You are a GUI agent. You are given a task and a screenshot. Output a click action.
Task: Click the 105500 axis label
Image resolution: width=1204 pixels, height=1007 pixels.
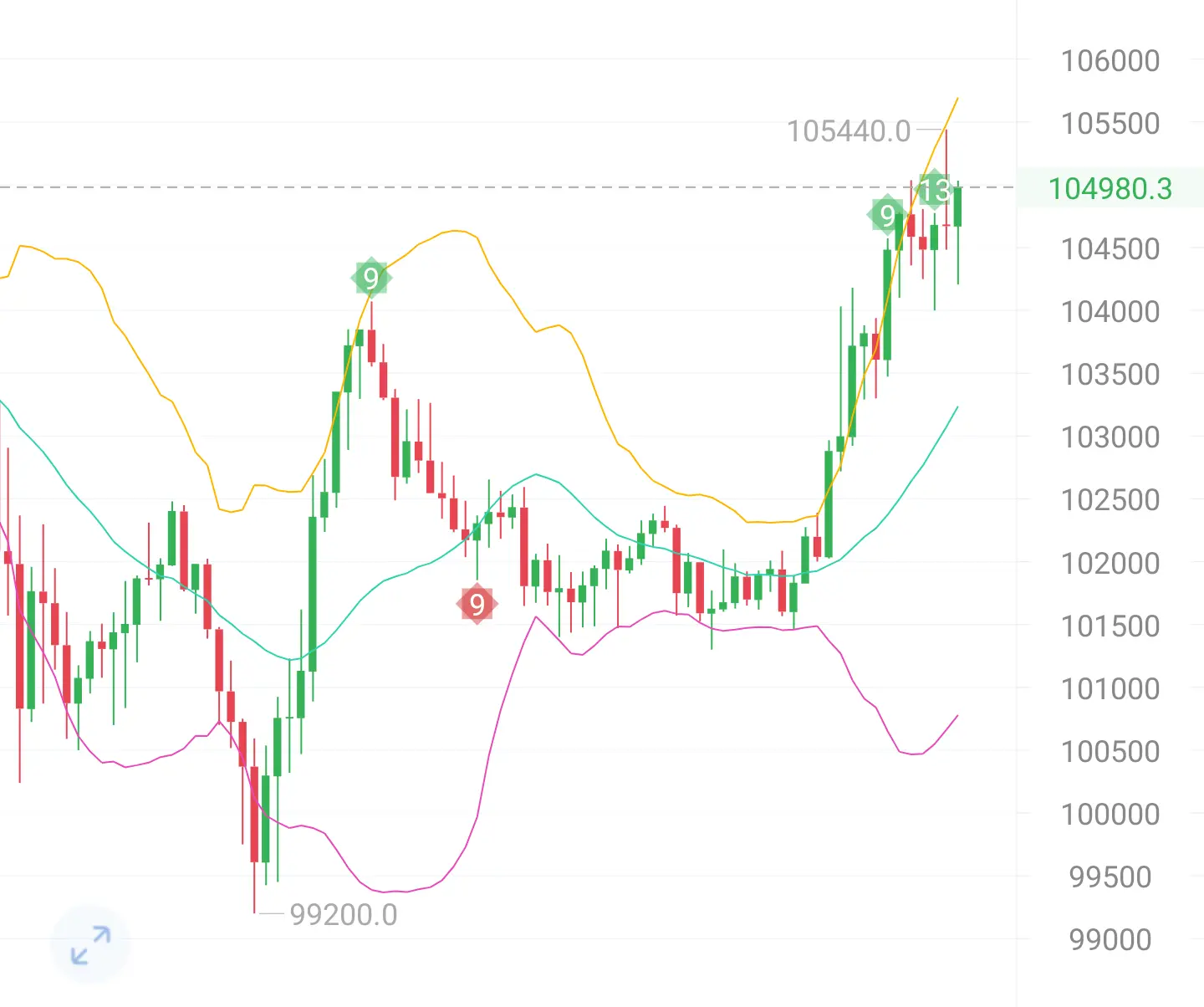click(x=1110, y=123)
